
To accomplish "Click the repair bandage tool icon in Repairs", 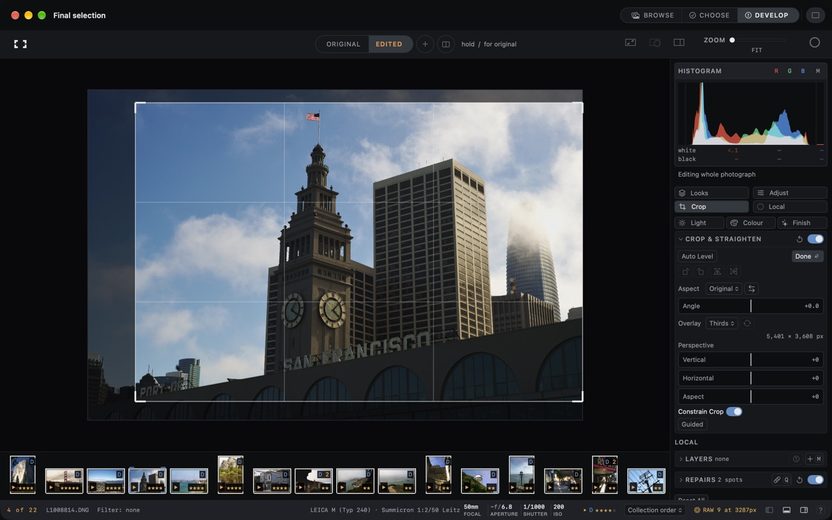I will [776, 480].
